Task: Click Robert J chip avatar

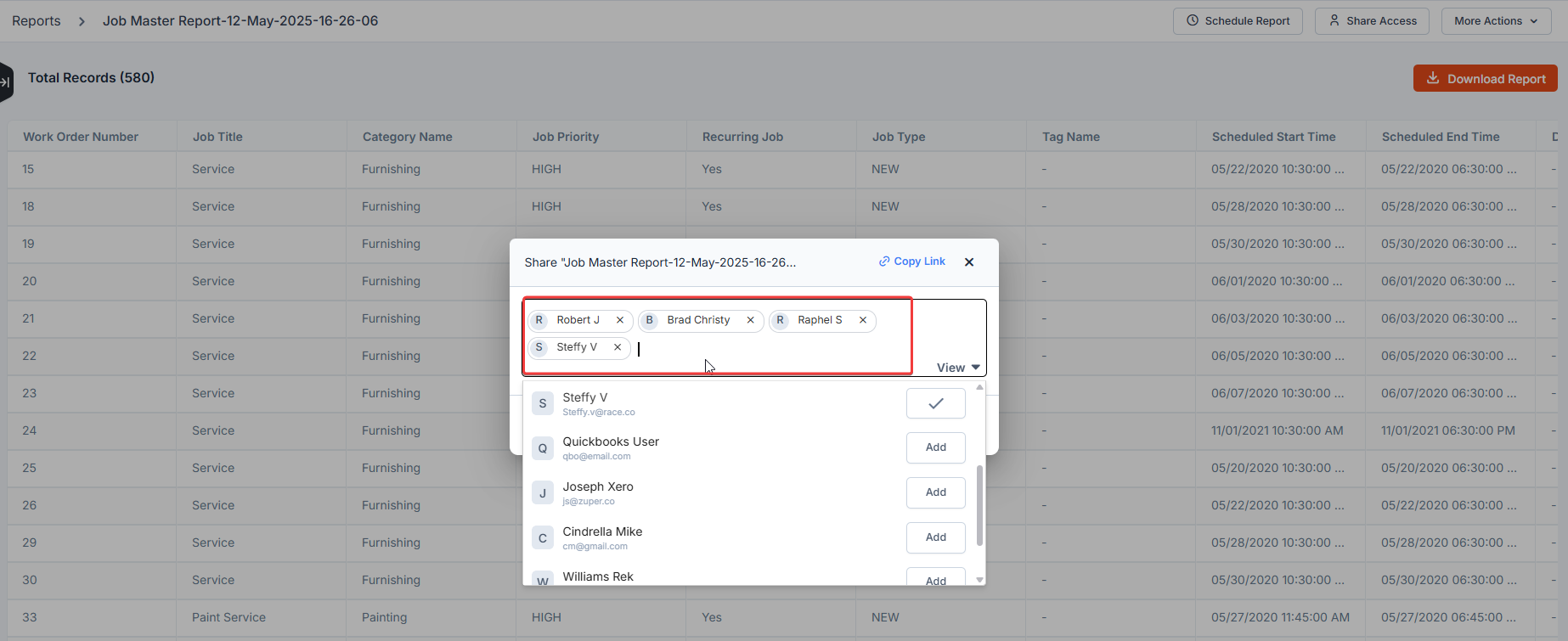Action: 539,320
